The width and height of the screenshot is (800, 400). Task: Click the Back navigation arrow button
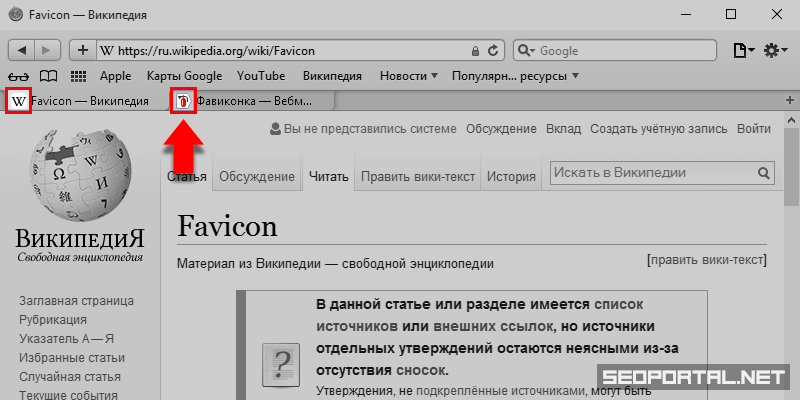[22, 50]
